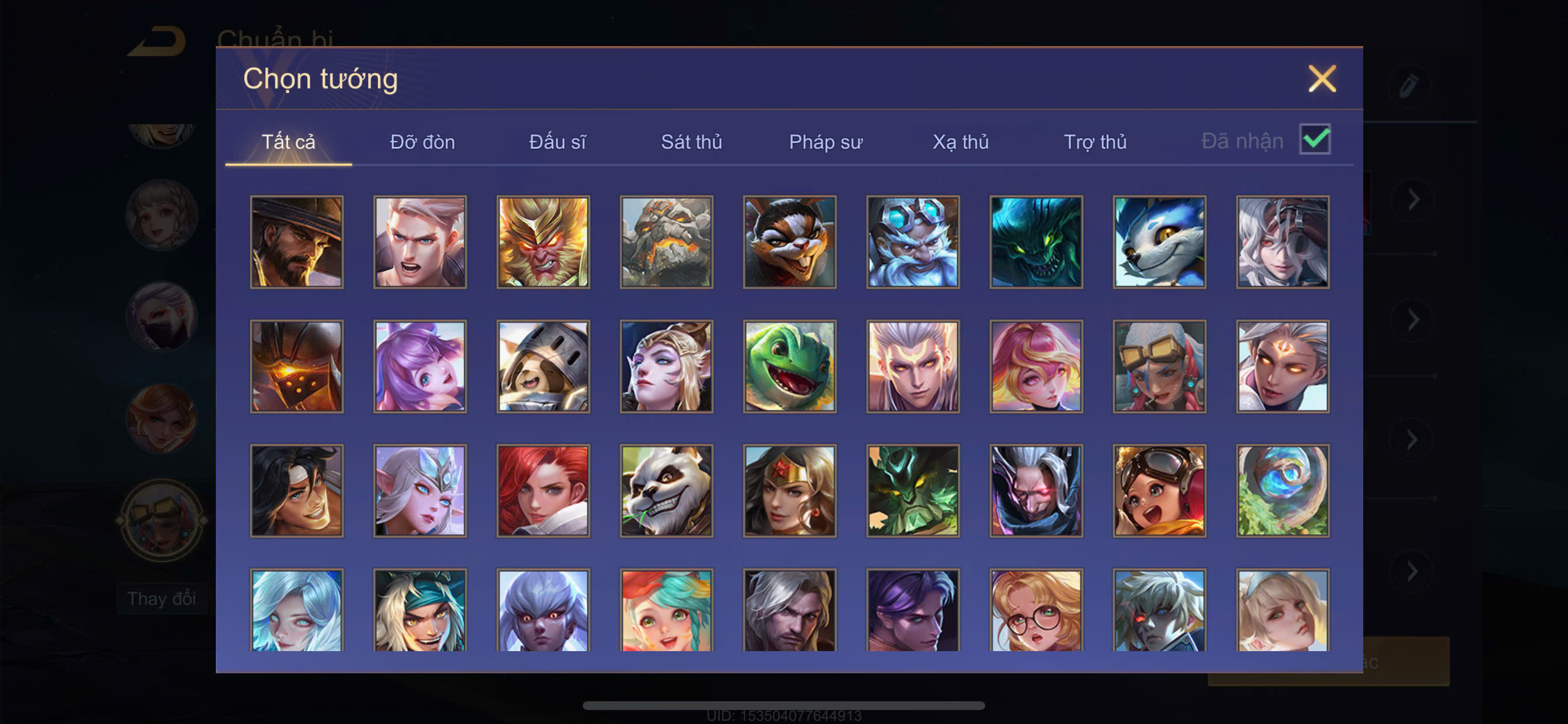The image size is (1568, 724).
Task: Pick the green chameleon hero portrait
Action: pos(789,366)
